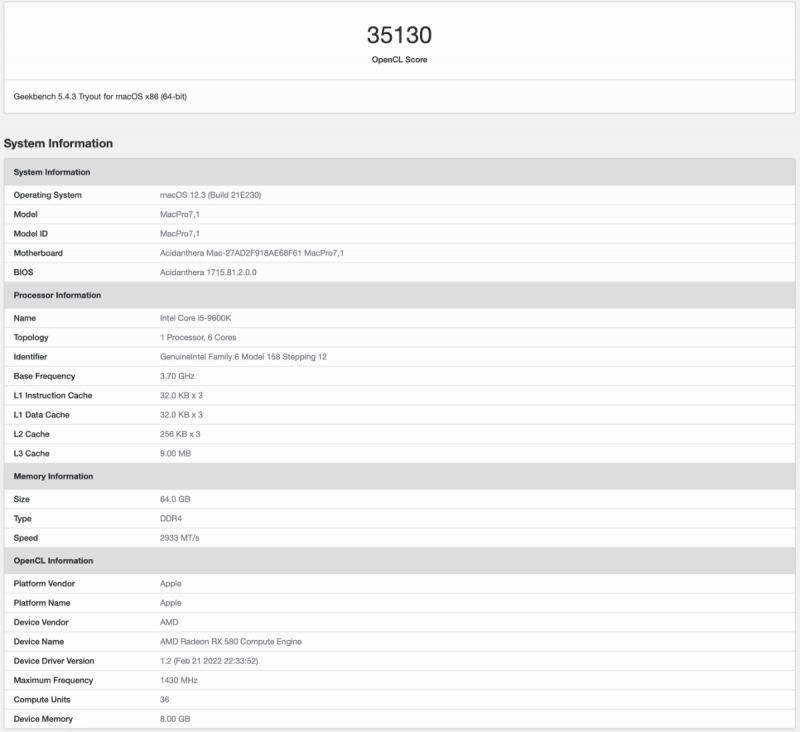
Task: Select the 8.00 GB device memory value
Action: click(x=175, y=719)
